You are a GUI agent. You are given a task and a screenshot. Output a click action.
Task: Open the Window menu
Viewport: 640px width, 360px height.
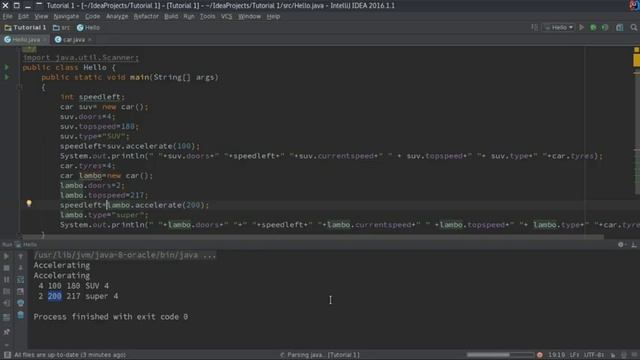point(249,16)
